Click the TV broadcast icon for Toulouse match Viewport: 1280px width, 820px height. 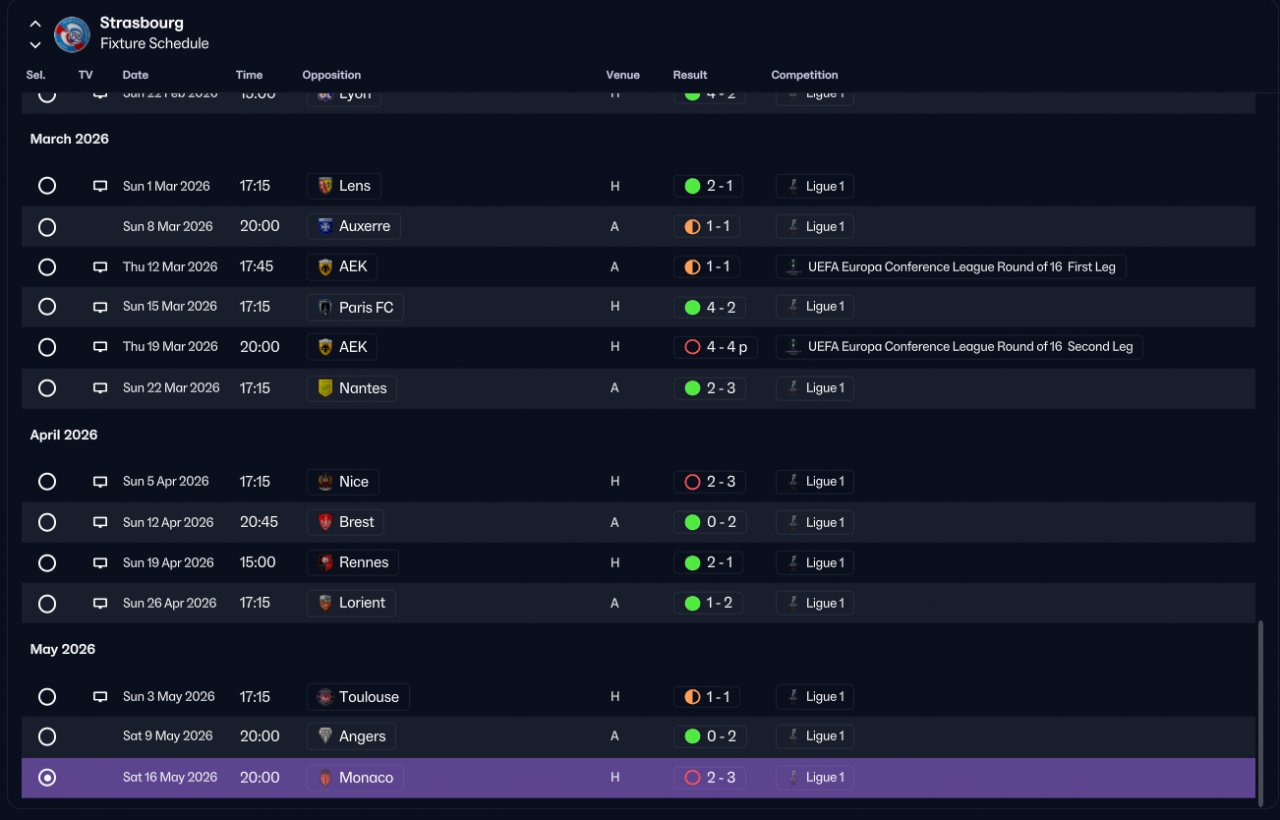(x=100, y=697)
